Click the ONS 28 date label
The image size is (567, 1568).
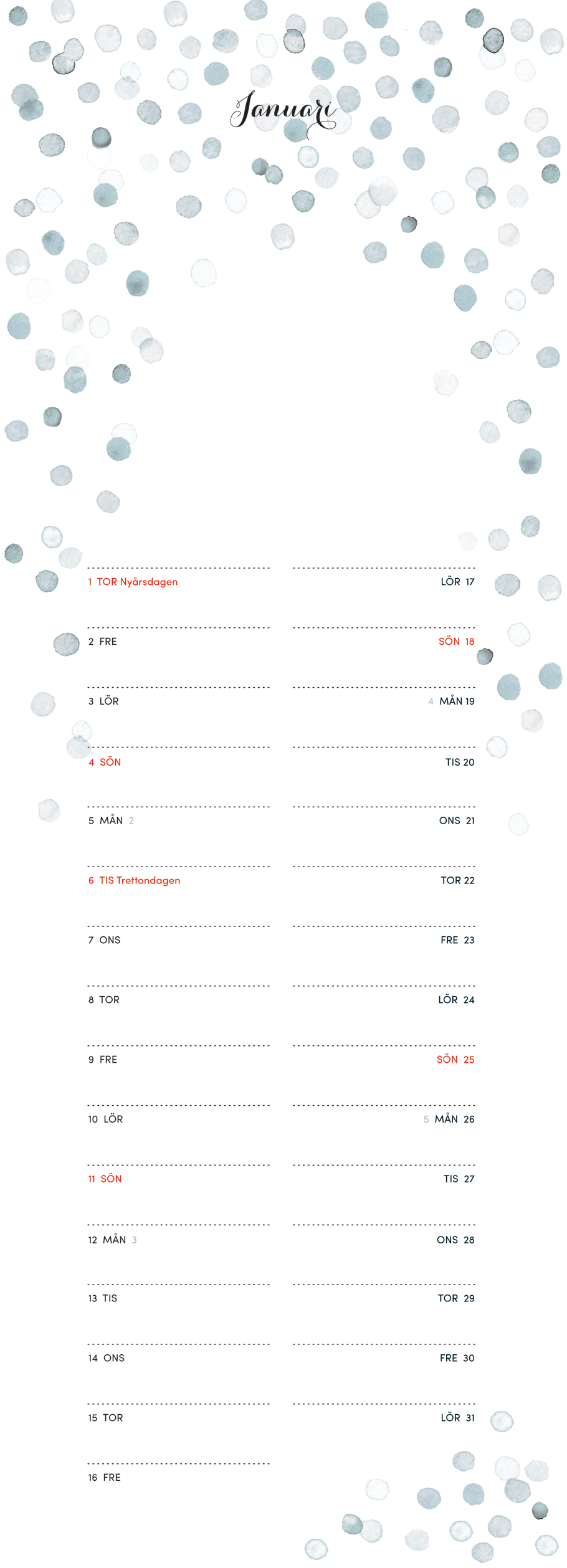pos(455,1240)
